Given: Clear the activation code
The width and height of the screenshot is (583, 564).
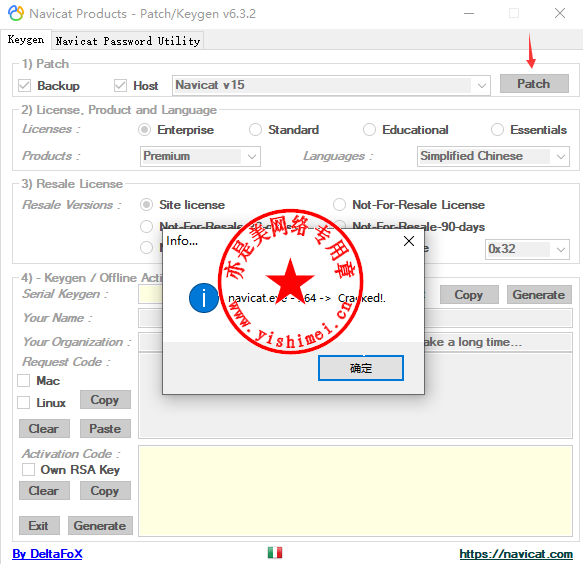Looking at the screenshot, I should 44,491.
